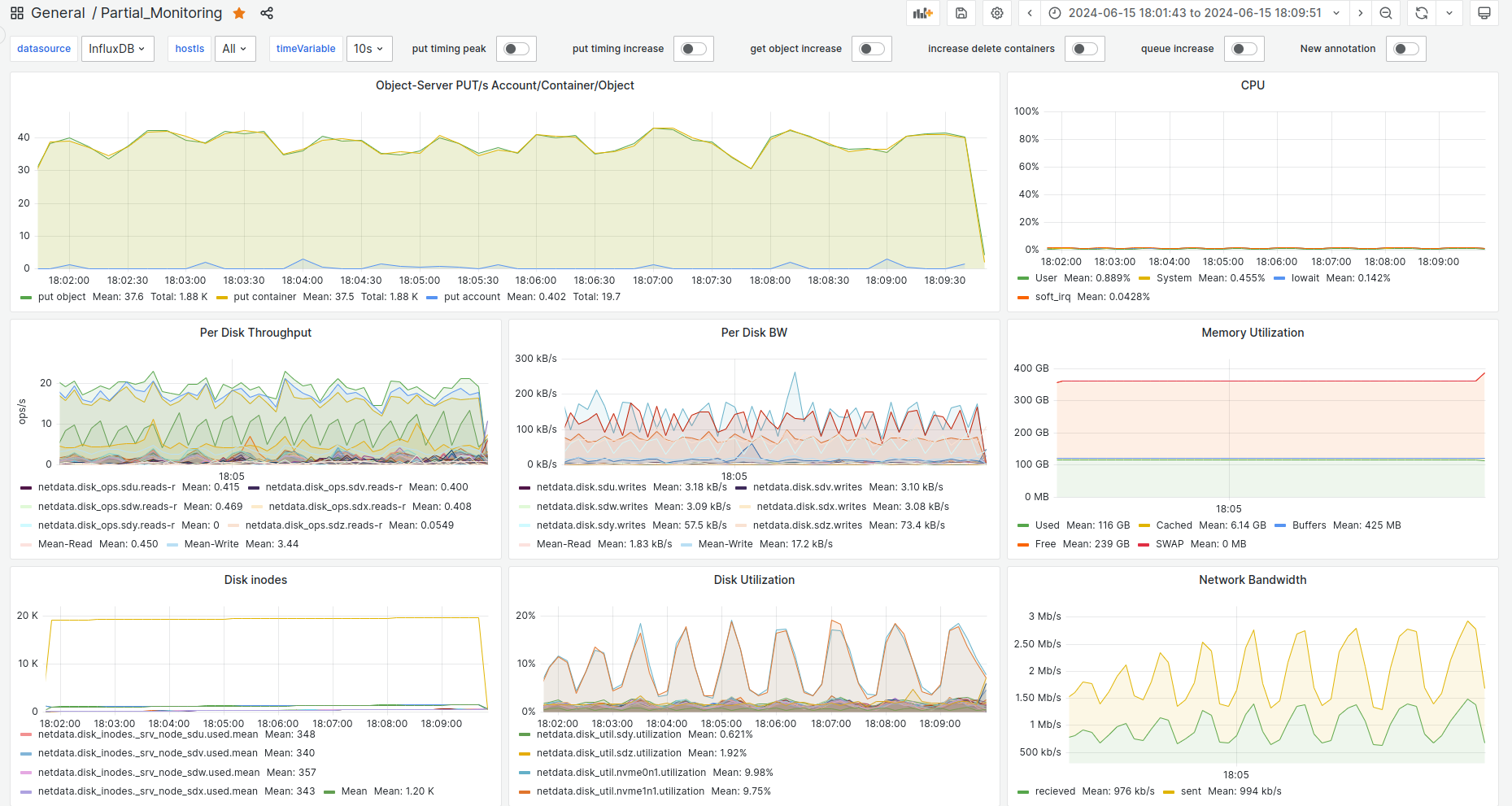Shift time range backward
The image size is (1512, 806).
pyautogui.click(x=1030, y=13)
